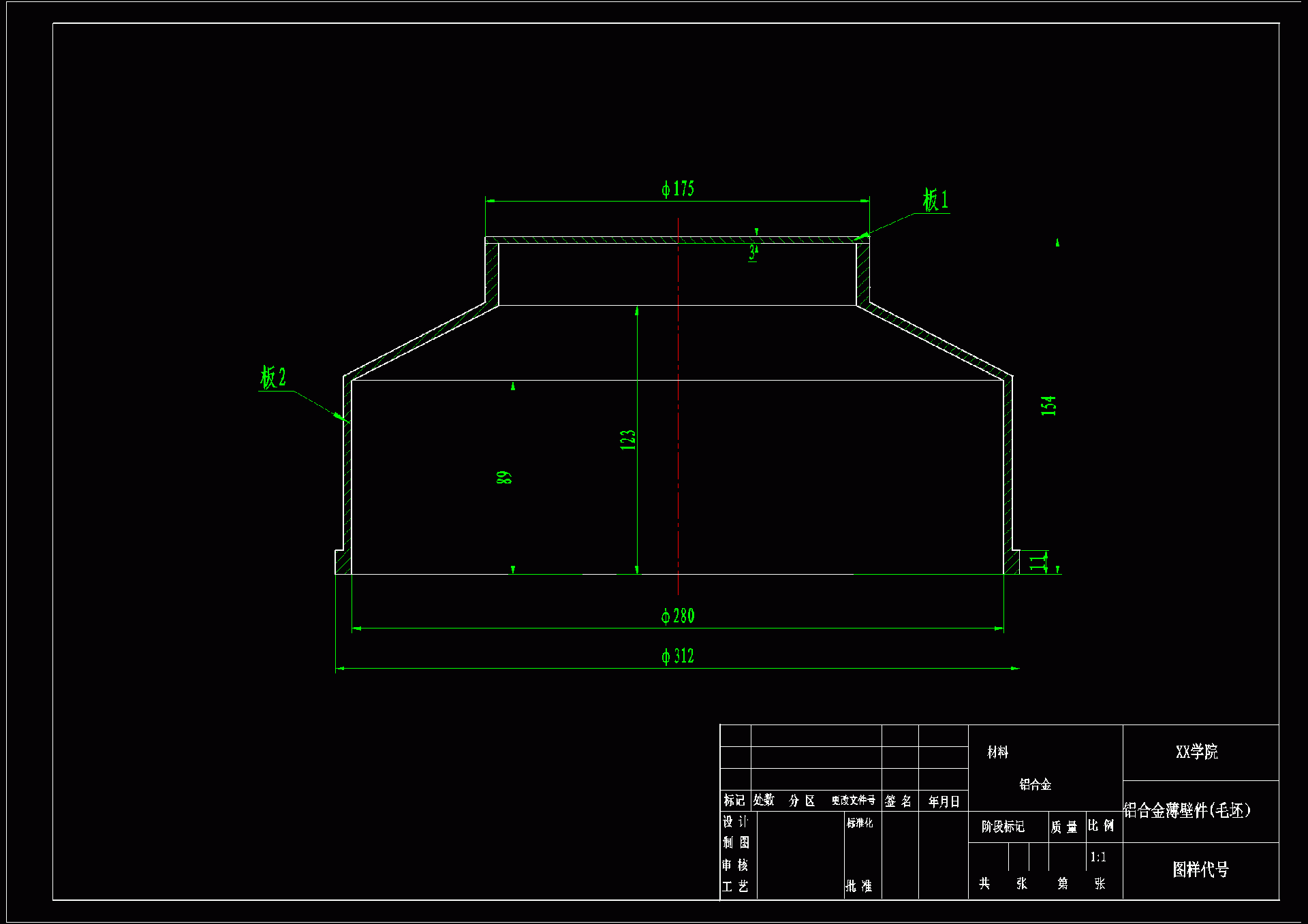
Task: Click the 图样代号 cell in title block
Action: click(x=1200, y=870)
